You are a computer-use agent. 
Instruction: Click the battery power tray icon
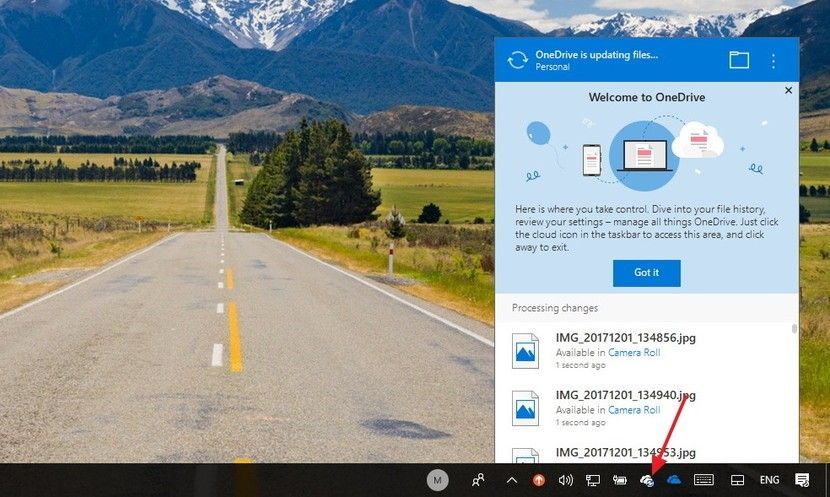coord(620,481)
